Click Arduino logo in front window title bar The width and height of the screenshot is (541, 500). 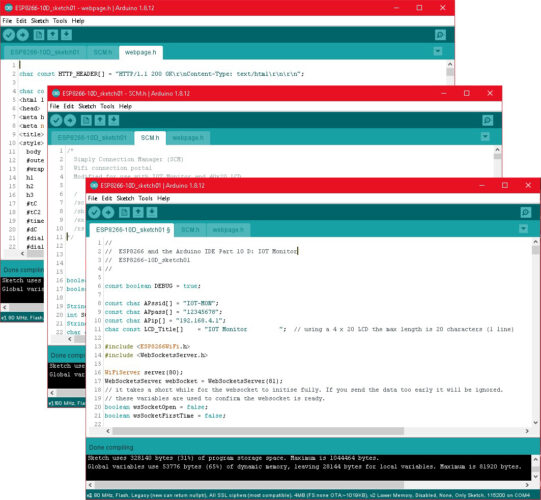click(94, 185)
